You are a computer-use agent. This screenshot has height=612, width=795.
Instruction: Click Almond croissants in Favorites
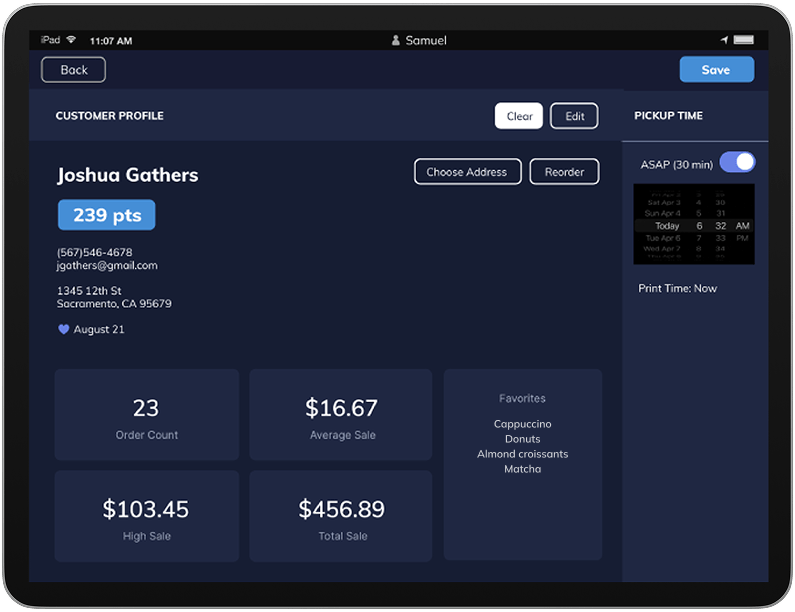click(522, 454)
